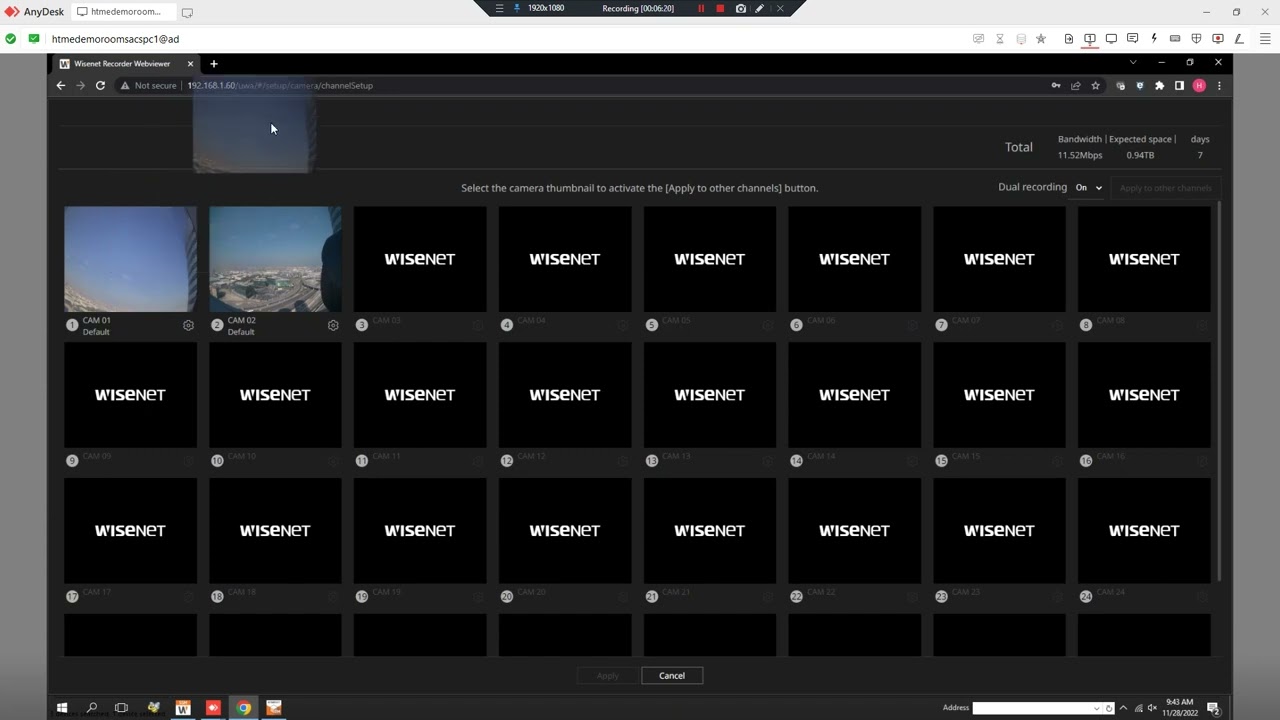
Task: Click the Apply button
Action: [608, 676]
